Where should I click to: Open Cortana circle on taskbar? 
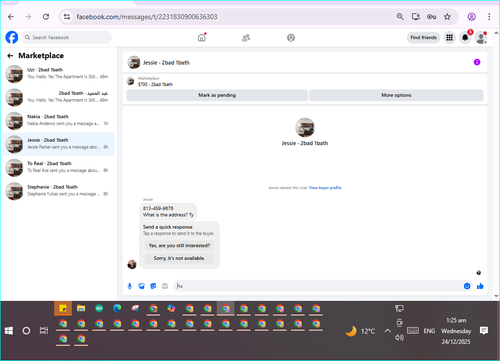26,331
